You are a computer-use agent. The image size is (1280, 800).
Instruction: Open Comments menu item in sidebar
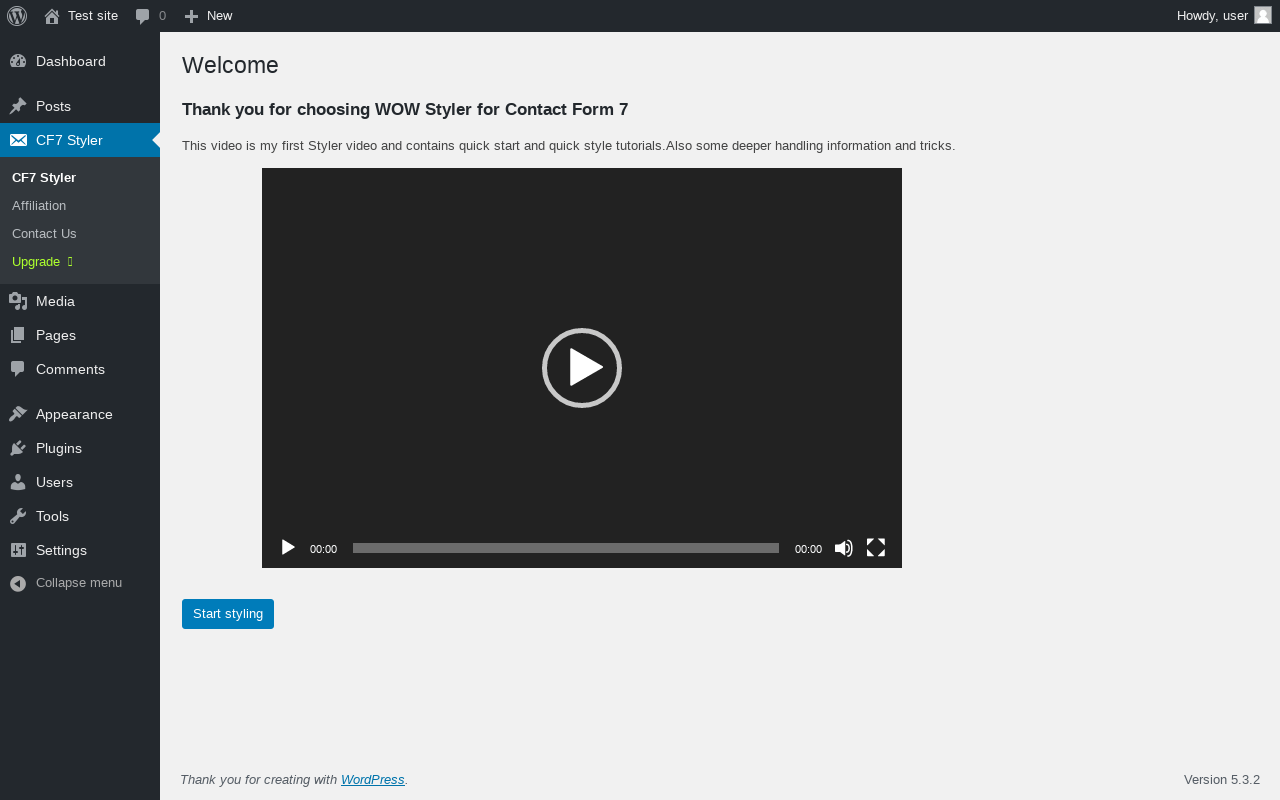pyautogui.click(x=80, y=369)
